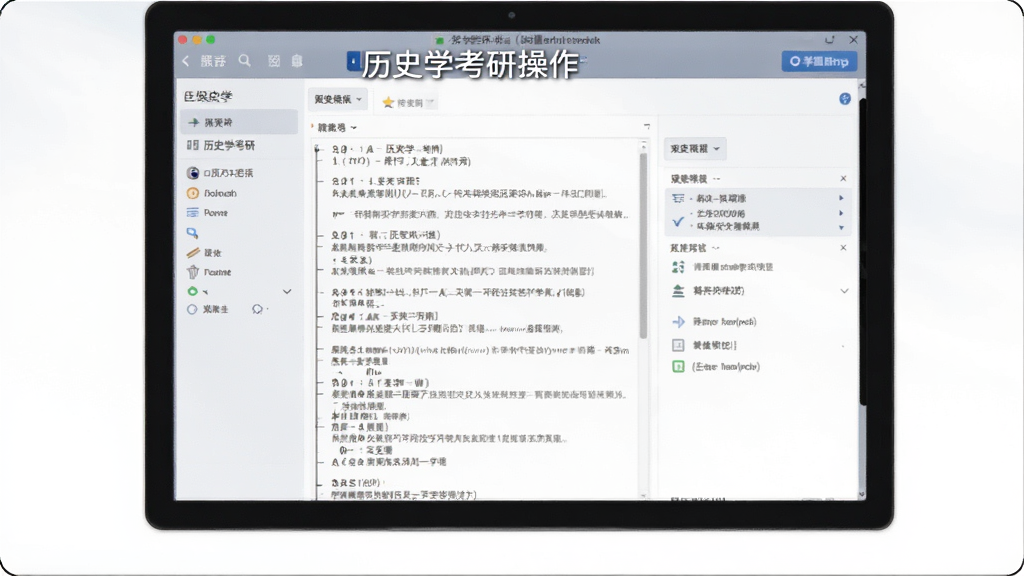Click the trash can icon in the sidebar

pos(193,272)
